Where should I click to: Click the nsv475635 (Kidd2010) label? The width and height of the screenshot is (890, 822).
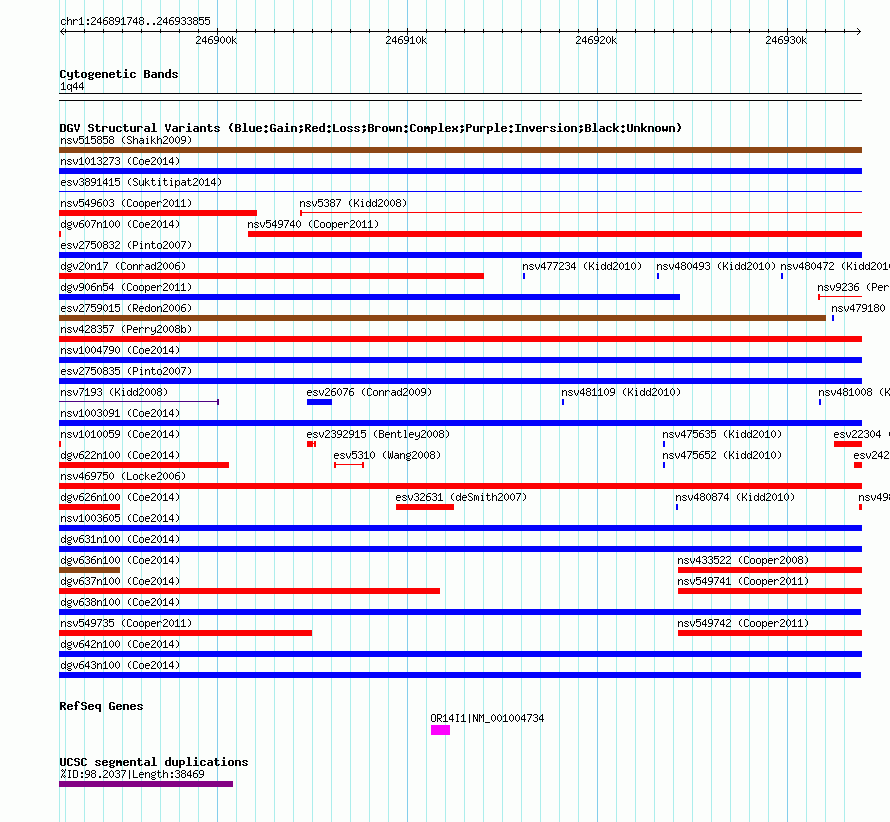pyautogui.click(x=722, y=434)
